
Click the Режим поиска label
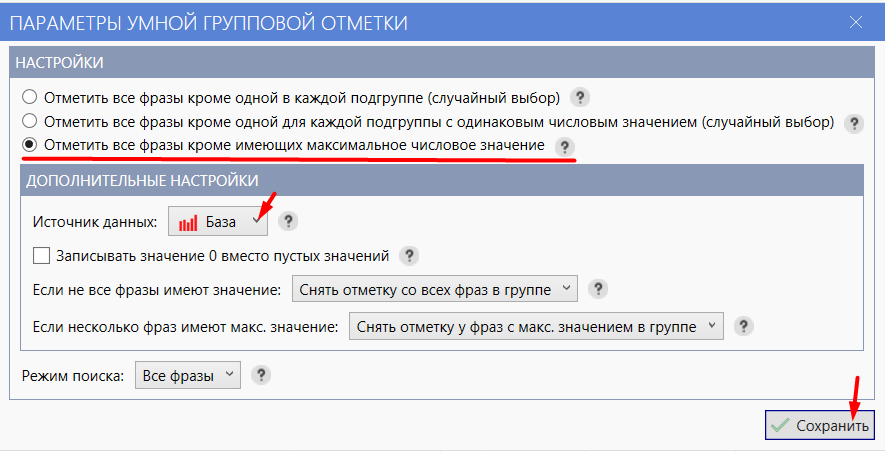tap(73, 375)
